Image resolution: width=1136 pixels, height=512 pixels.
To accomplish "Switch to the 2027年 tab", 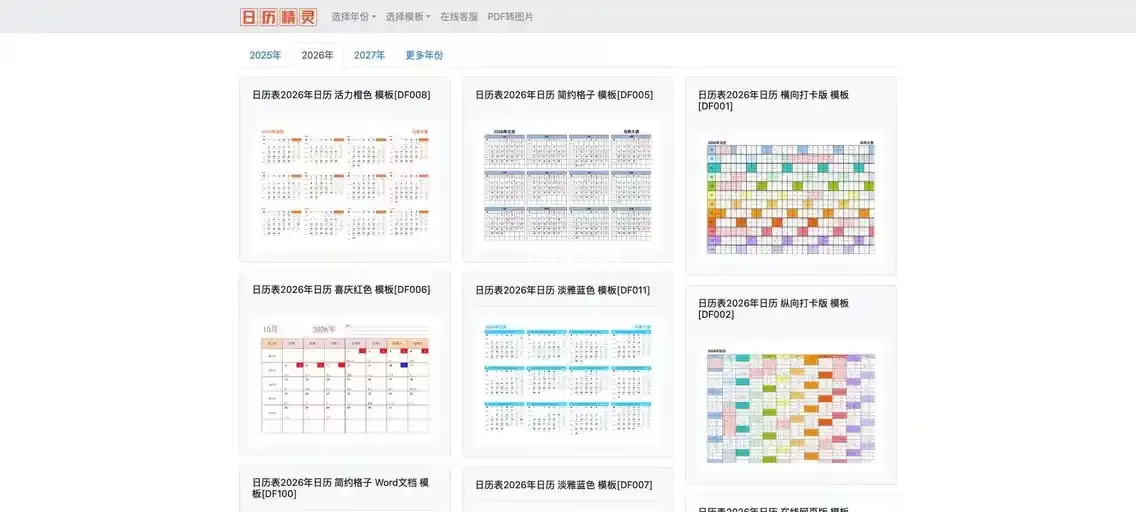I will click(x=369, y=55).
